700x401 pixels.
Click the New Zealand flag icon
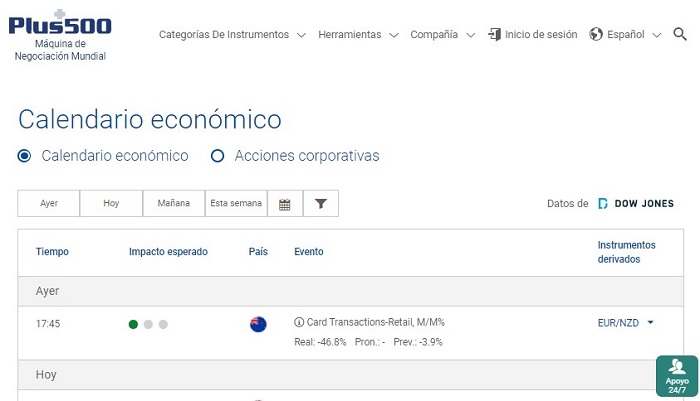(x=258, y=324)
